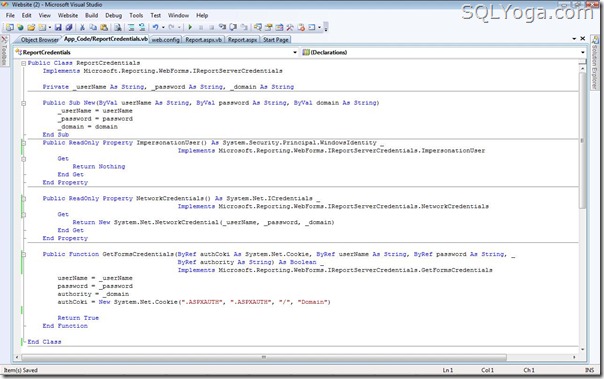Image resolution: width=604 pixels, height=379 pixels.
Task: Open the Test menu
Action: click(156, 15)
